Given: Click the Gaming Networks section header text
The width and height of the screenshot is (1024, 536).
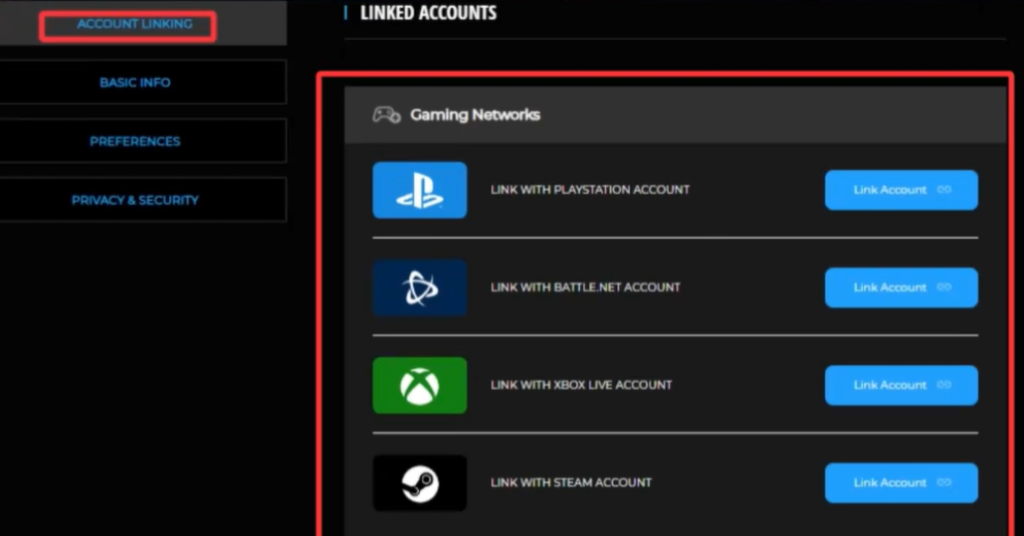Looking at the screenshot, I should (475, 115).
